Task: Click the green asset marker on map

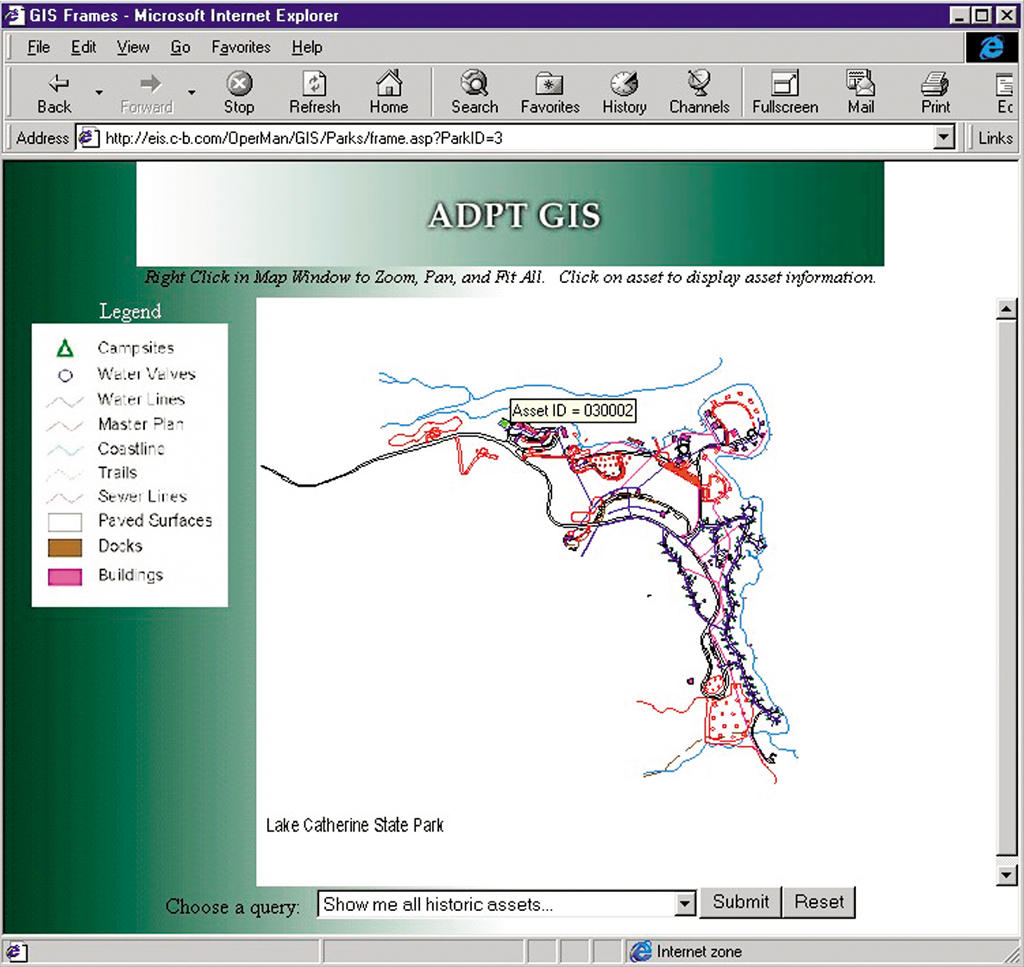Action: (504, 424)
